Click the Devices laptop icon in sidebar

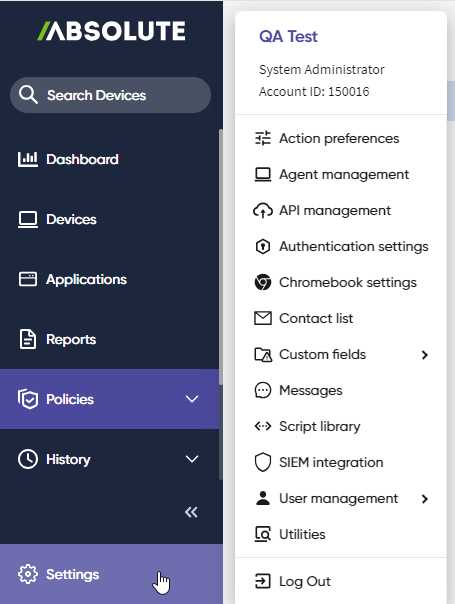tap(28, 219)
